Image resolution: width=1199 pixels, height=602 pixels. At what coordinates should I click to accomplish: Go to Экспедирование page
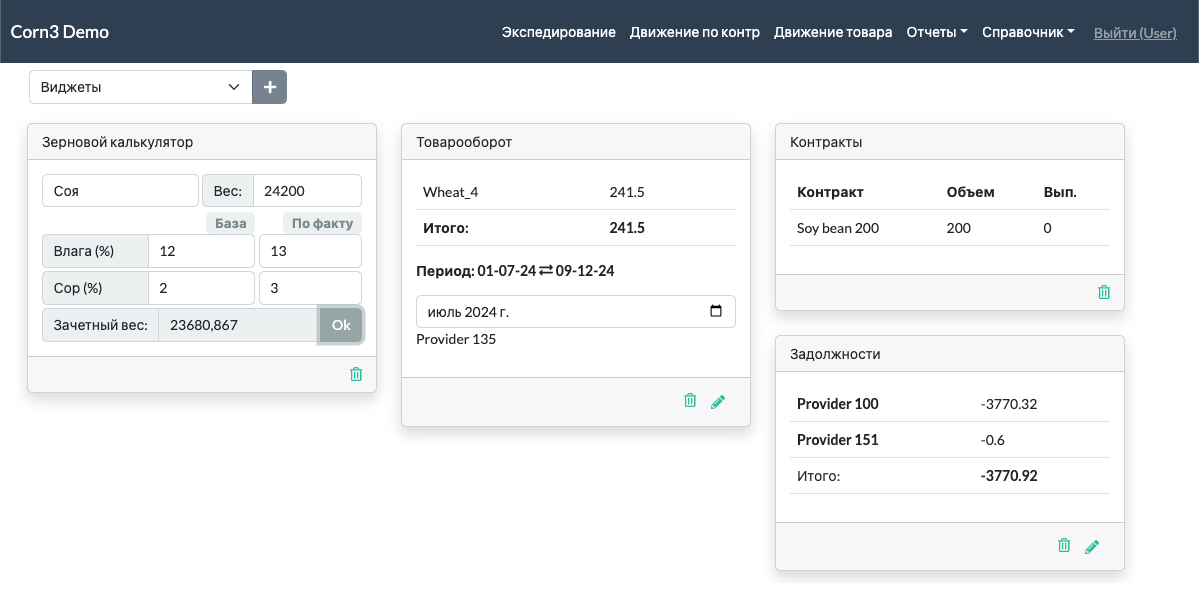(x=558, y=32)
